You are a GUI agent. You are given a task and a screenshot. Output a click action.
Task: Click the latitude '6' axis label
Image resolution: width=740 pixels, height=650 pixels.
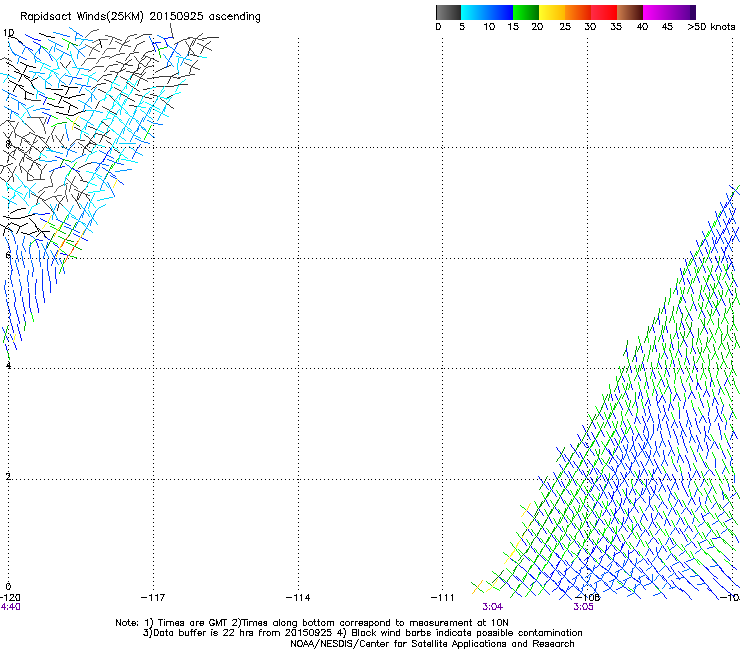pyautogui.click(x=8, y=255)
